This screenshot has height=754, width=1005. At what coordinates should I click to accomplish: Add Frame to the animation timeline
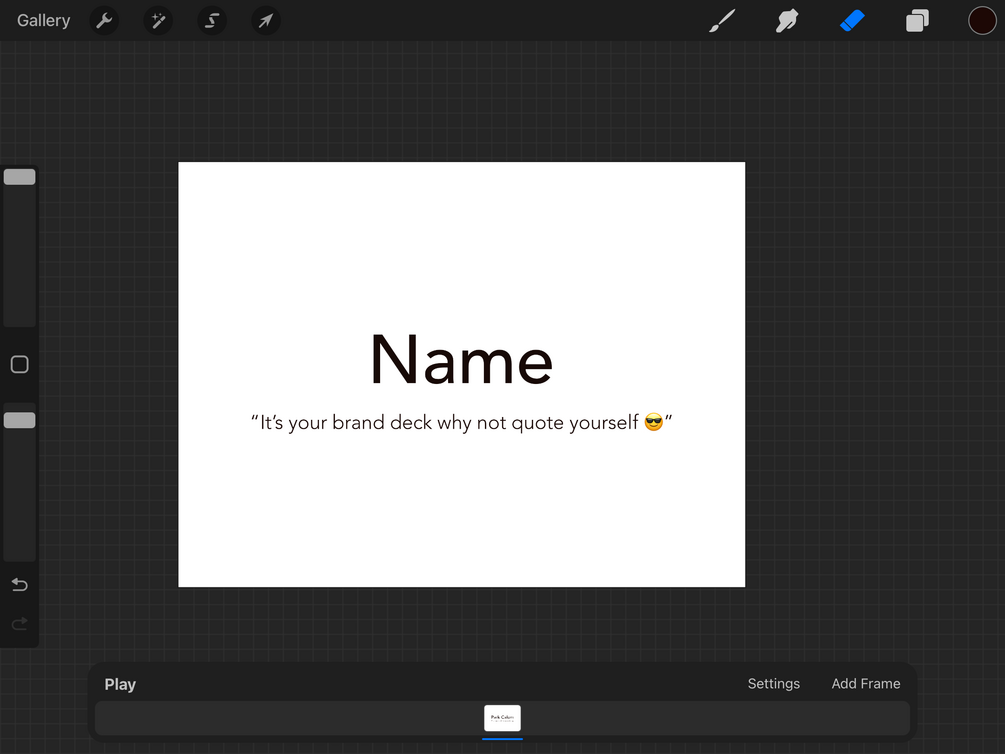(x=865, y=684)
